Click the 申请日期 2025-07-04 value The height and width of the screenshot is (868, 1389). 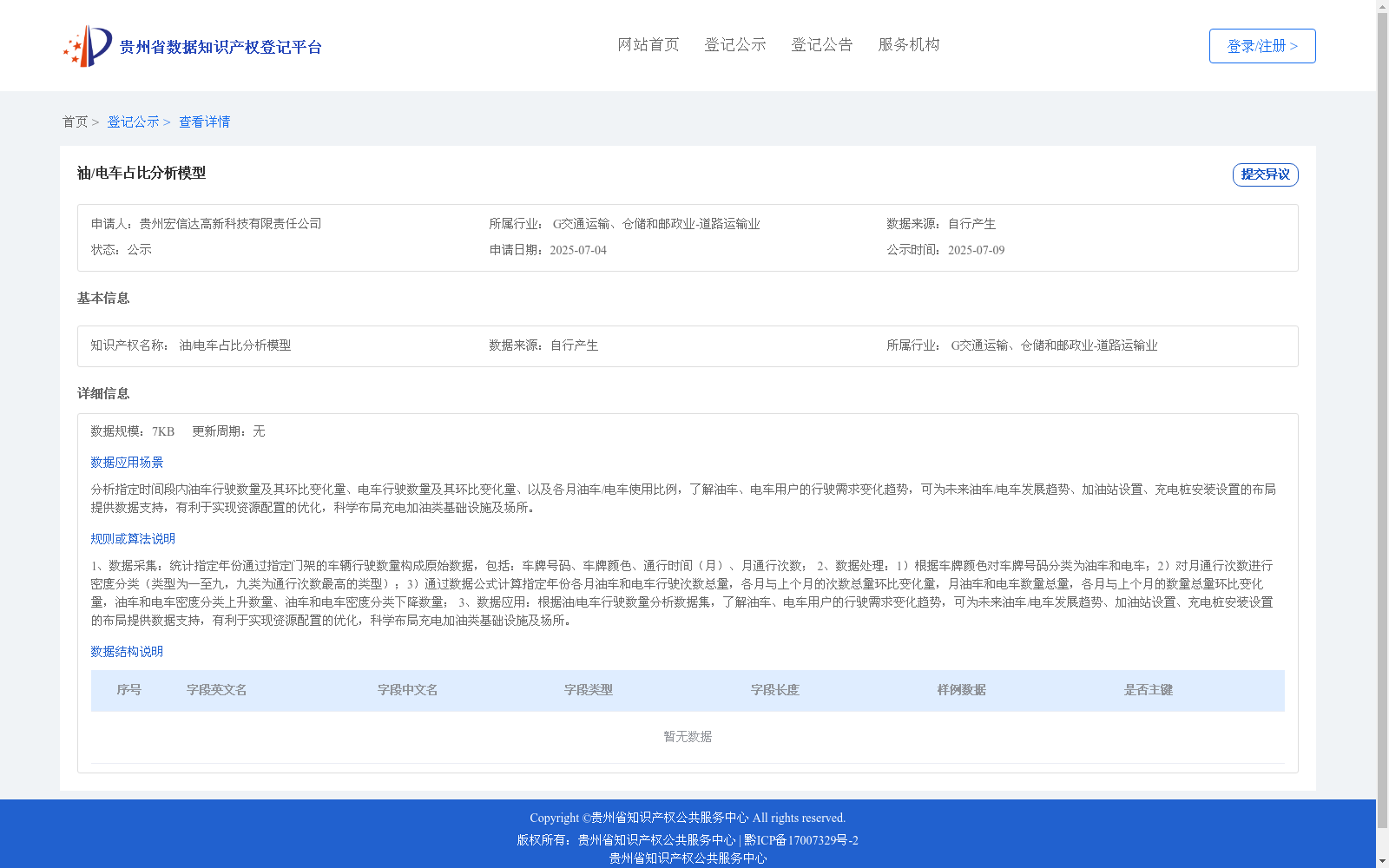[578, 250]
